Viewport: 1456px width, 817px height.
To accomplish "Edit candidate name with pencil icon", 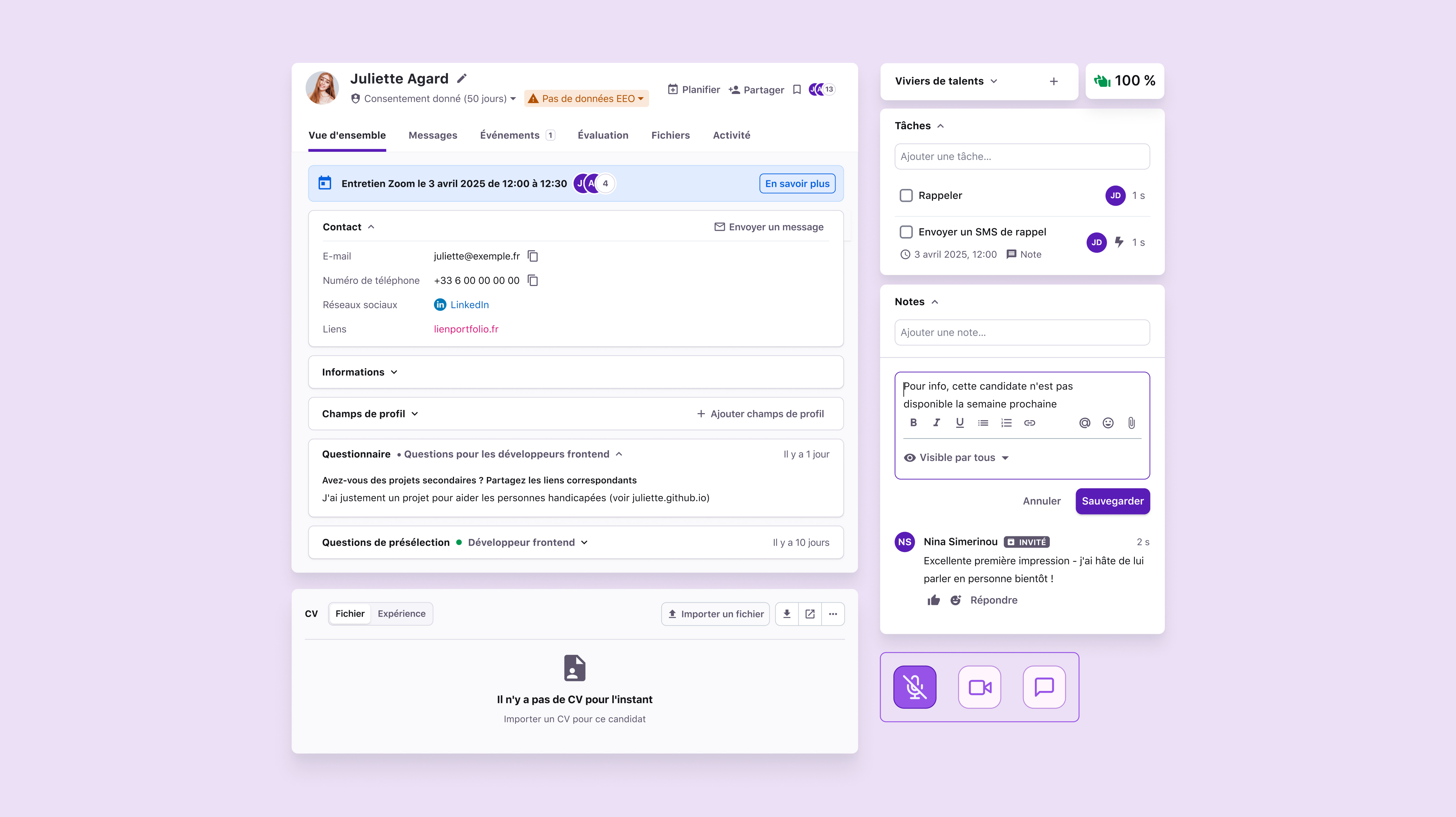I will [462, 79].
